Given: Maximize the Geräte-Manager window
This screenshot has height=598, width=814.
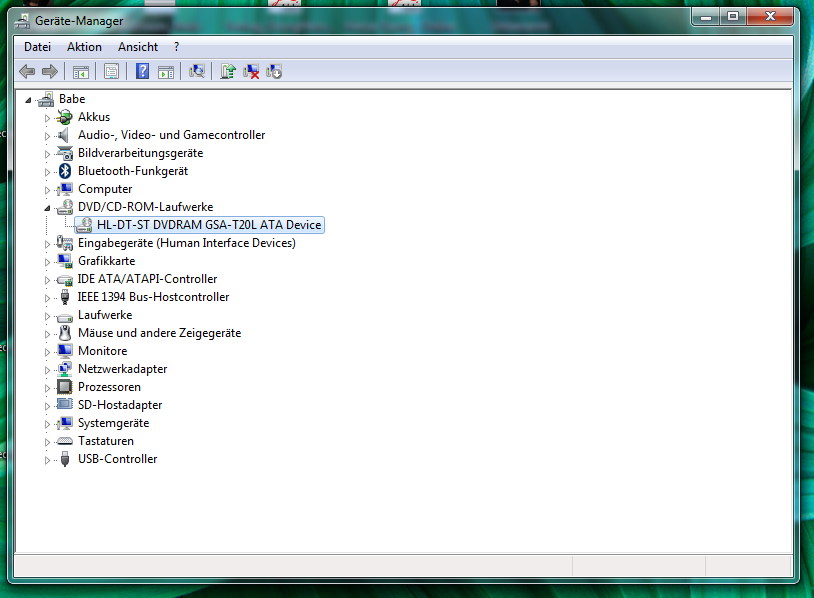Looking at the screenshot, I should [x=732, y=17].
